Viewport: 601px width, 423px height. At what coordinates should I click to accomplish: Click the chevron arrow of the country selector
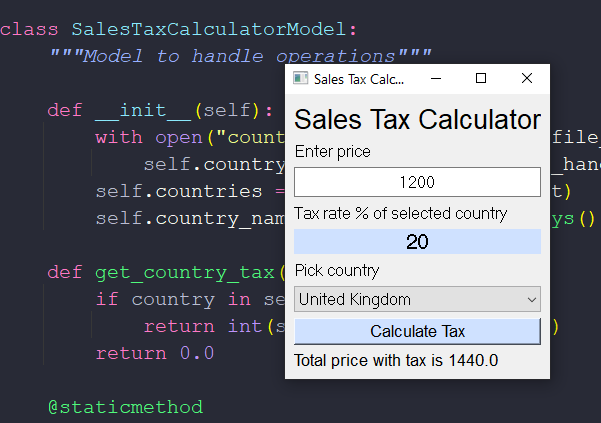coord(529,299)
